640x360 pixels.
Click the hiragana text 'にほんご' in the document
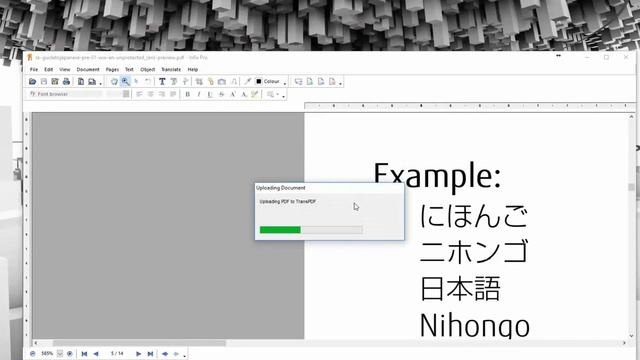coord(474,216)
